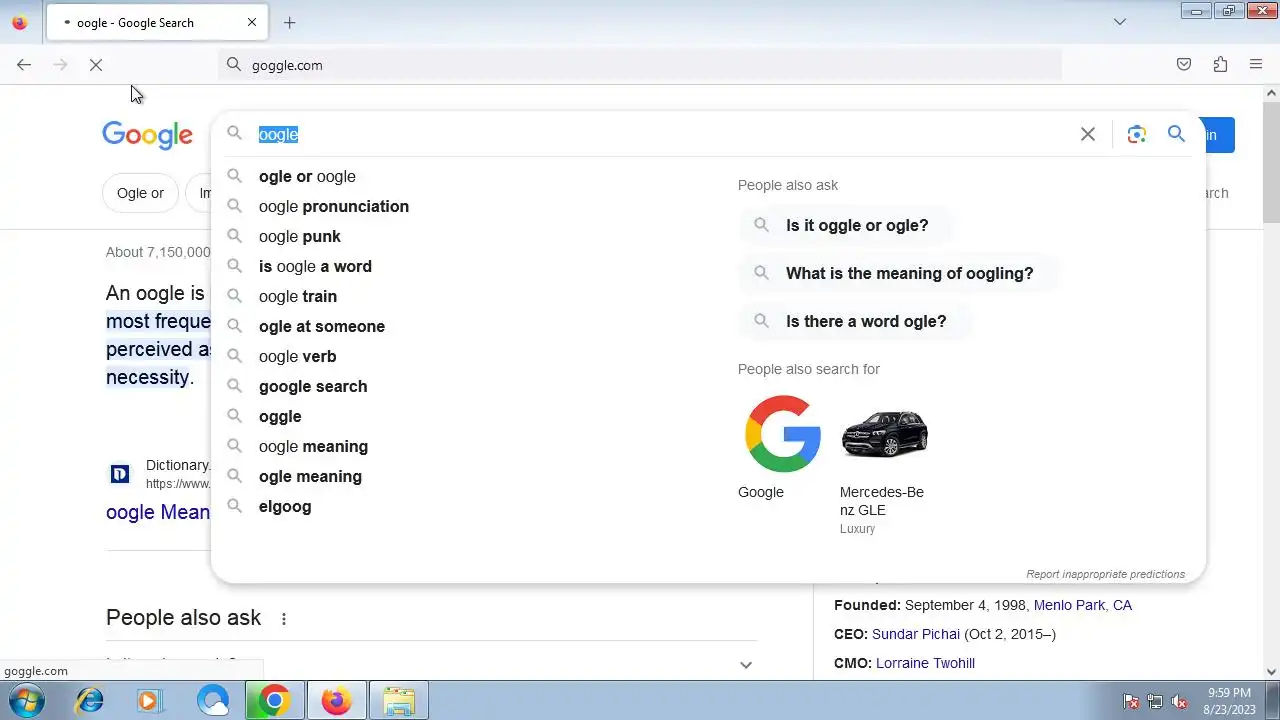Open a new tab with the plus button
The image size is (1280, 720).
tap(289, 22)
